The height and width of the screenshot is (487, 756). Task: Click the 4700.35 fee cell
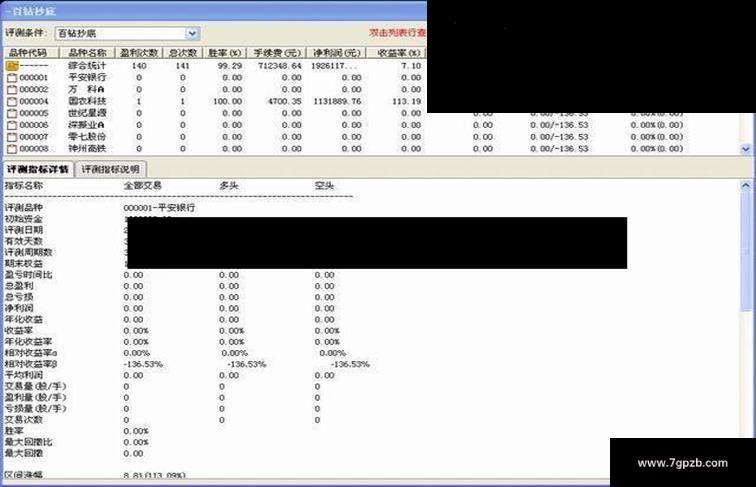[x=284, y=101]
